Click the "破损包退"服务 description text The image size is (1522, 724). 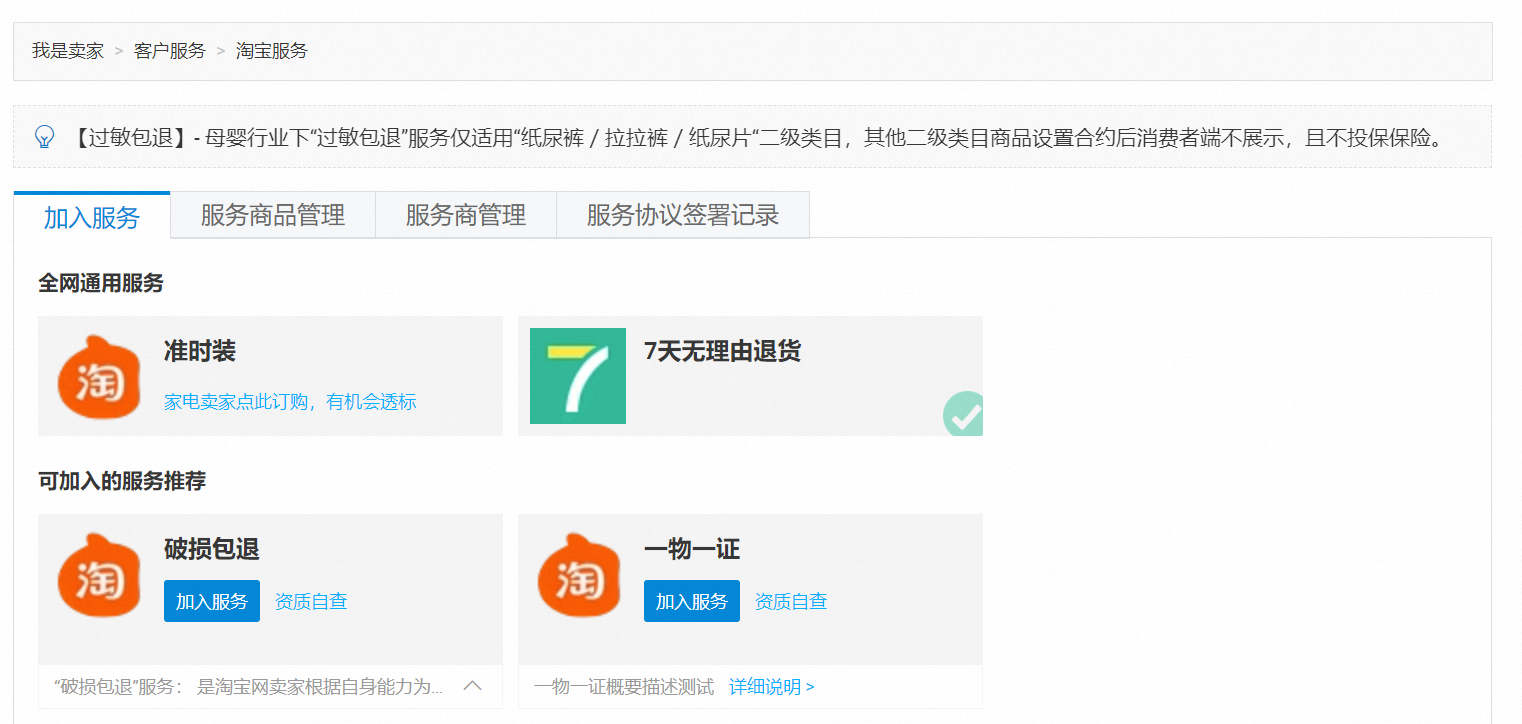(248, 687)
